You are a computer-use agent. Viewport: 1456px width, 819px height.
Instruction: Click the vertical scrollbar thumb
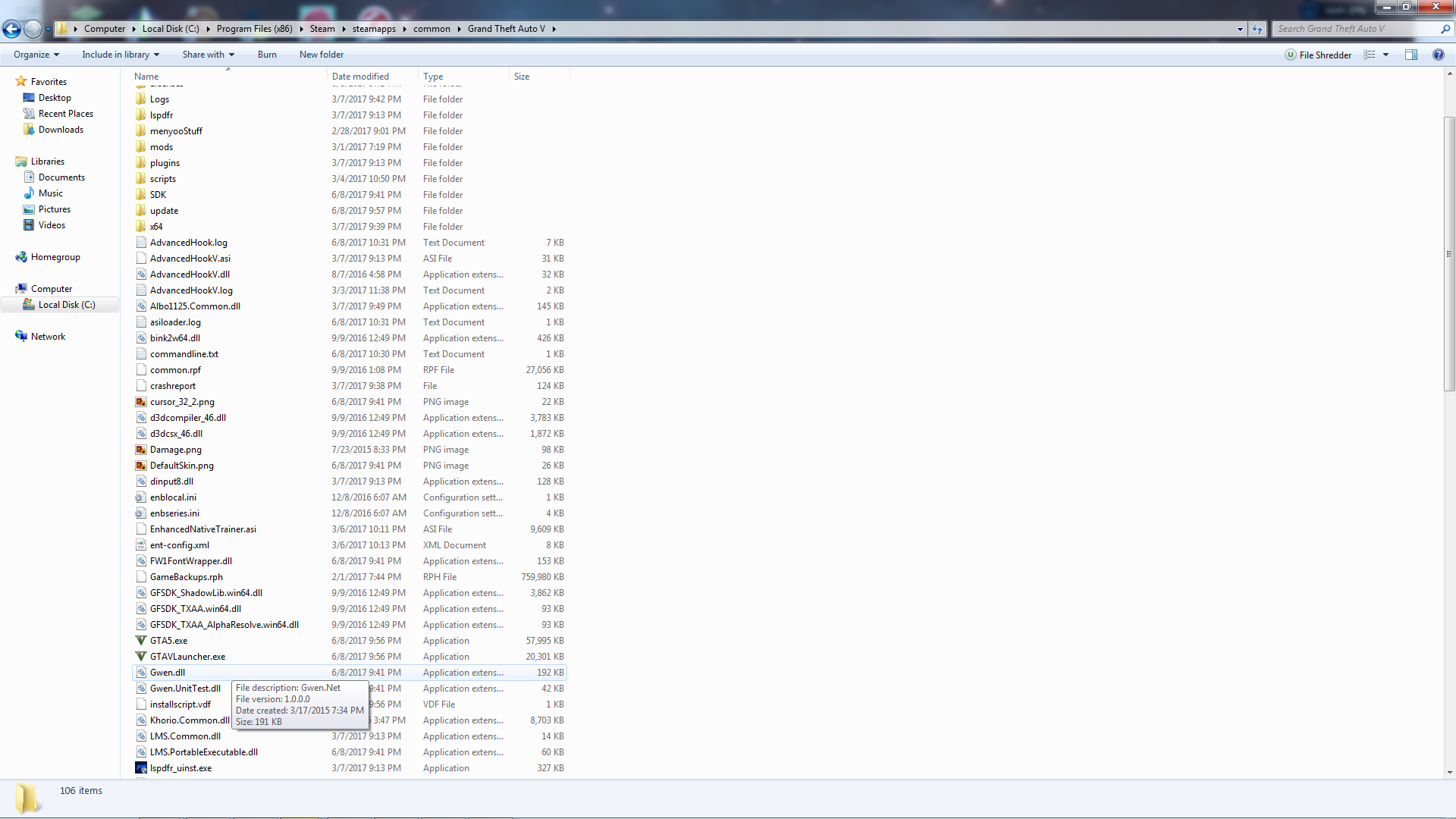(x=1449, y=254)
